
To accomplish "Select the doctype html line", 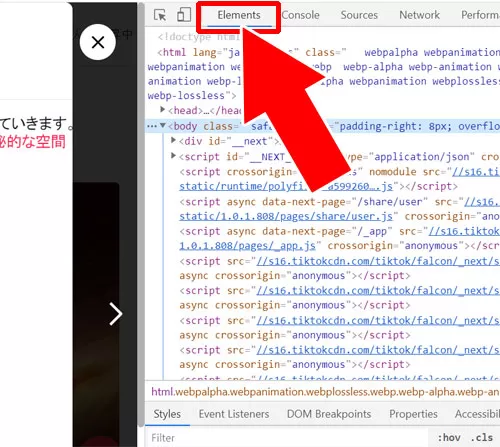I will (x=199, y=37).
